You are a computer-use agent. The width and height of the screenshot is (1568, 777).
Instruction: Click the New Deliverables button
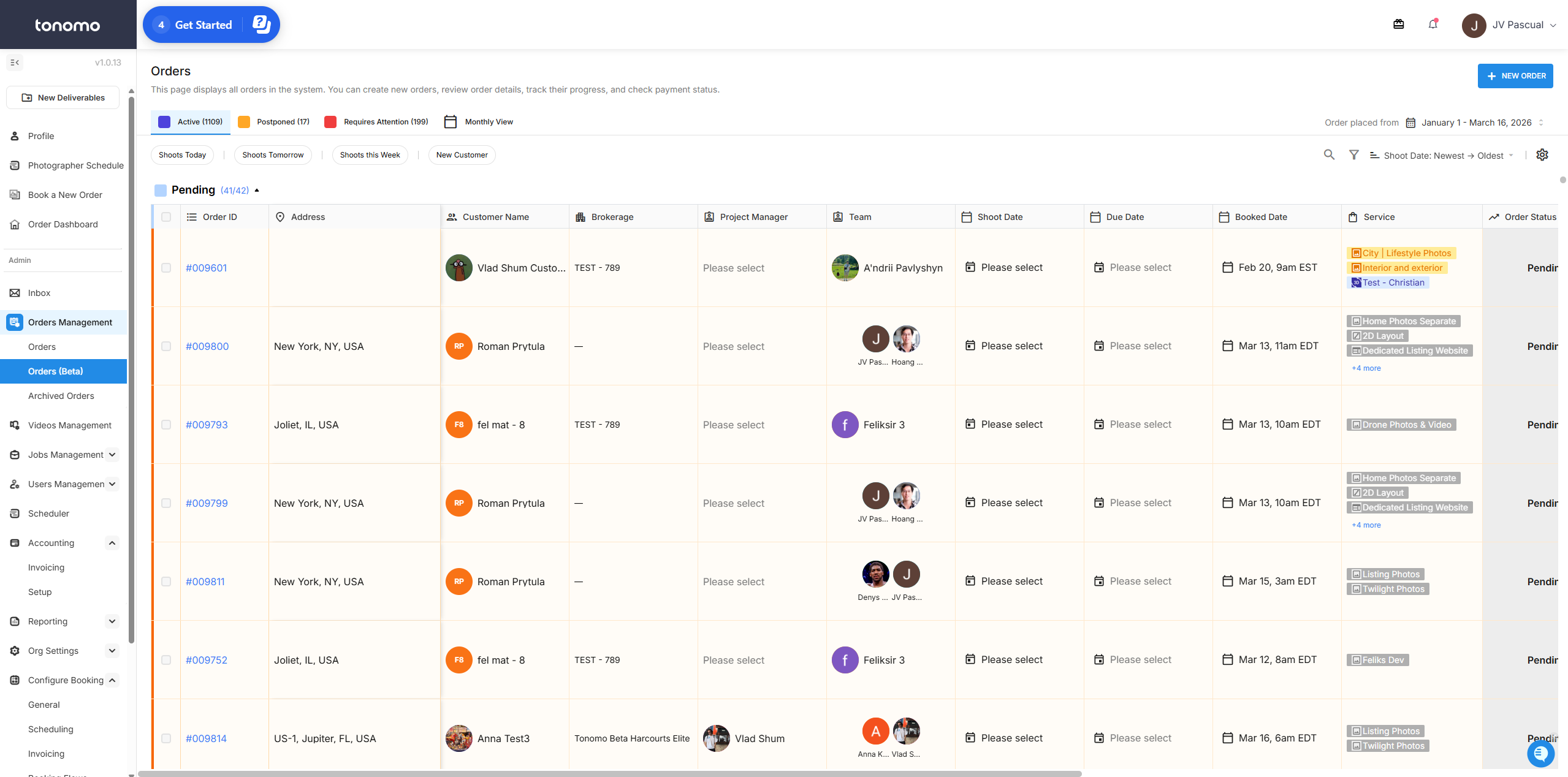[x=63, y=98]
